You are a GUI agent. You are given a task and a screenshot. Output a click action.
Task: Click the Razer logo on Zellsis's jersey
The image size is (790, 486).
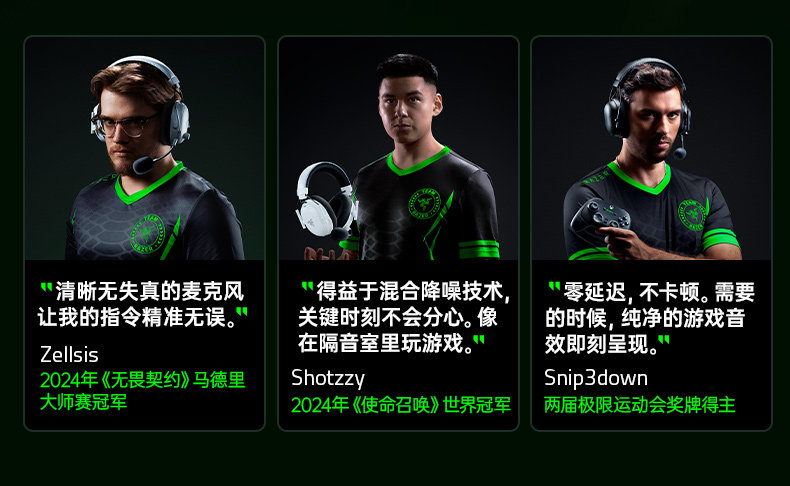point(147,235)
